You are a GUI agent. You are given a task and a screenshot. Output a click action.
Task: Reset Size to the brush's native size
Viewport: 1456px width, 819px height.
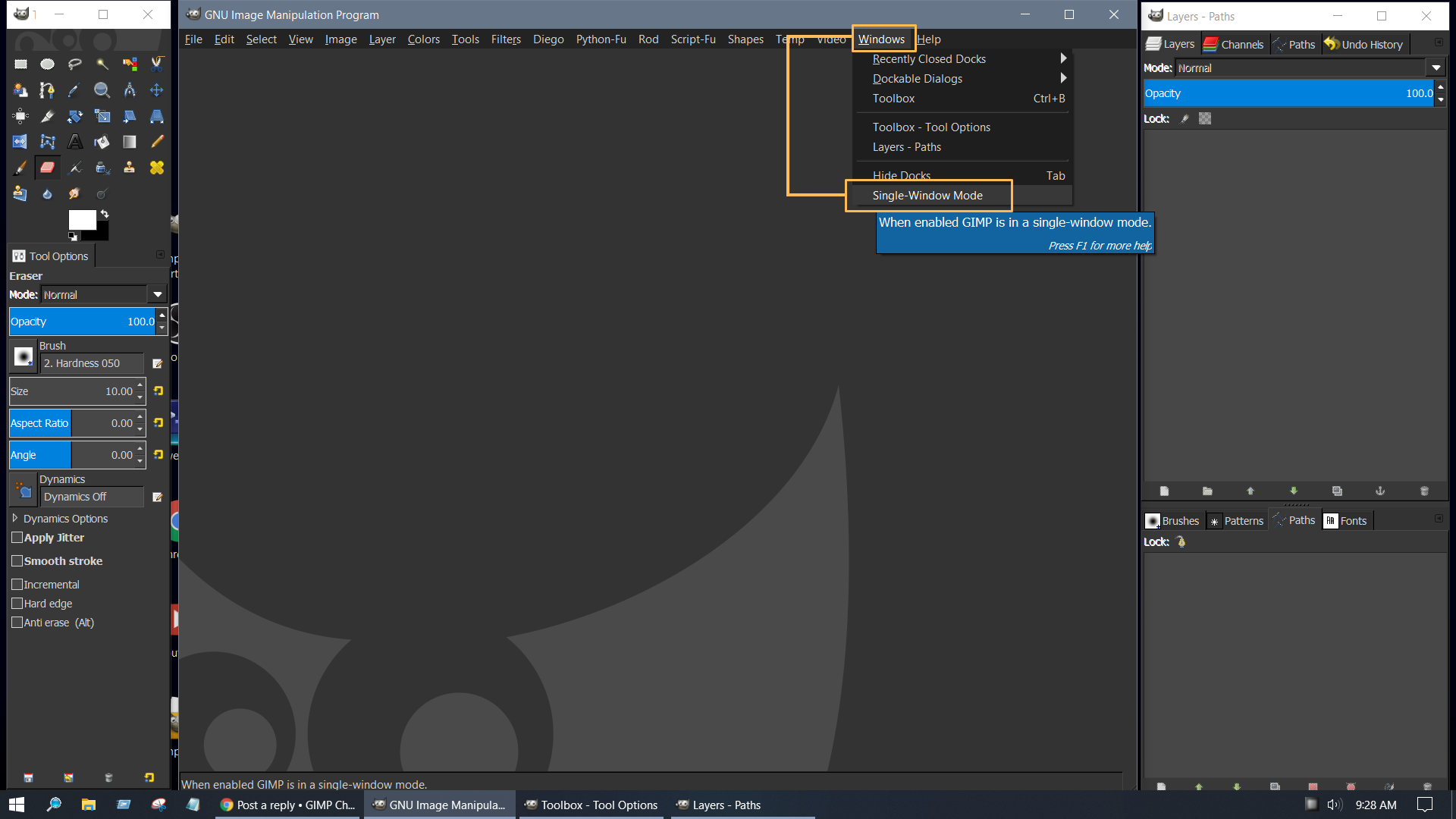click(158, 391)
